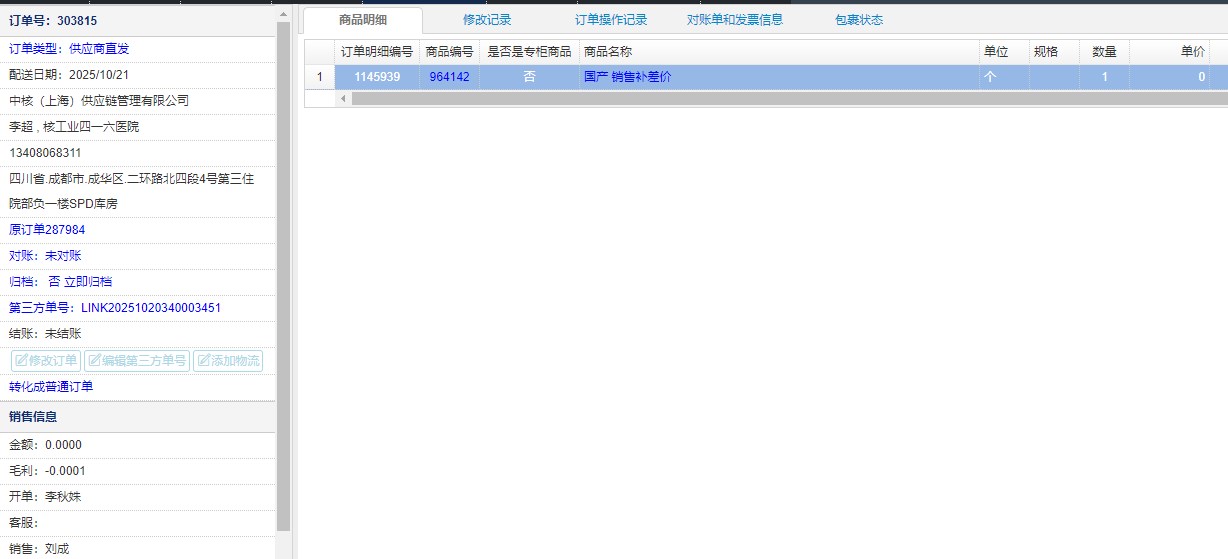Image resolution: width=1228 pixels, height=559 pixels.
Task: Click 转化成普通订单 link
Action: [51, 387]
